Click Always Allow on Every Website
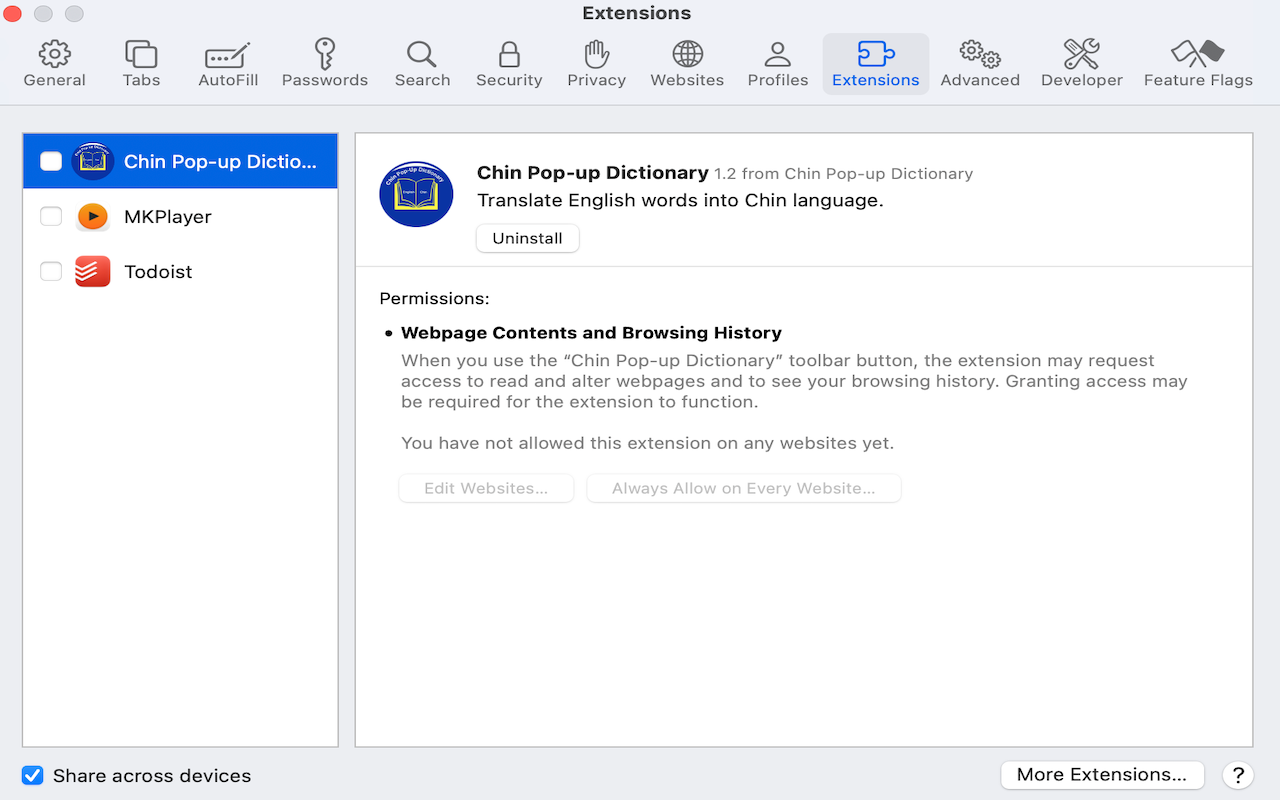Screen dimensions: 1280x800 744,488
